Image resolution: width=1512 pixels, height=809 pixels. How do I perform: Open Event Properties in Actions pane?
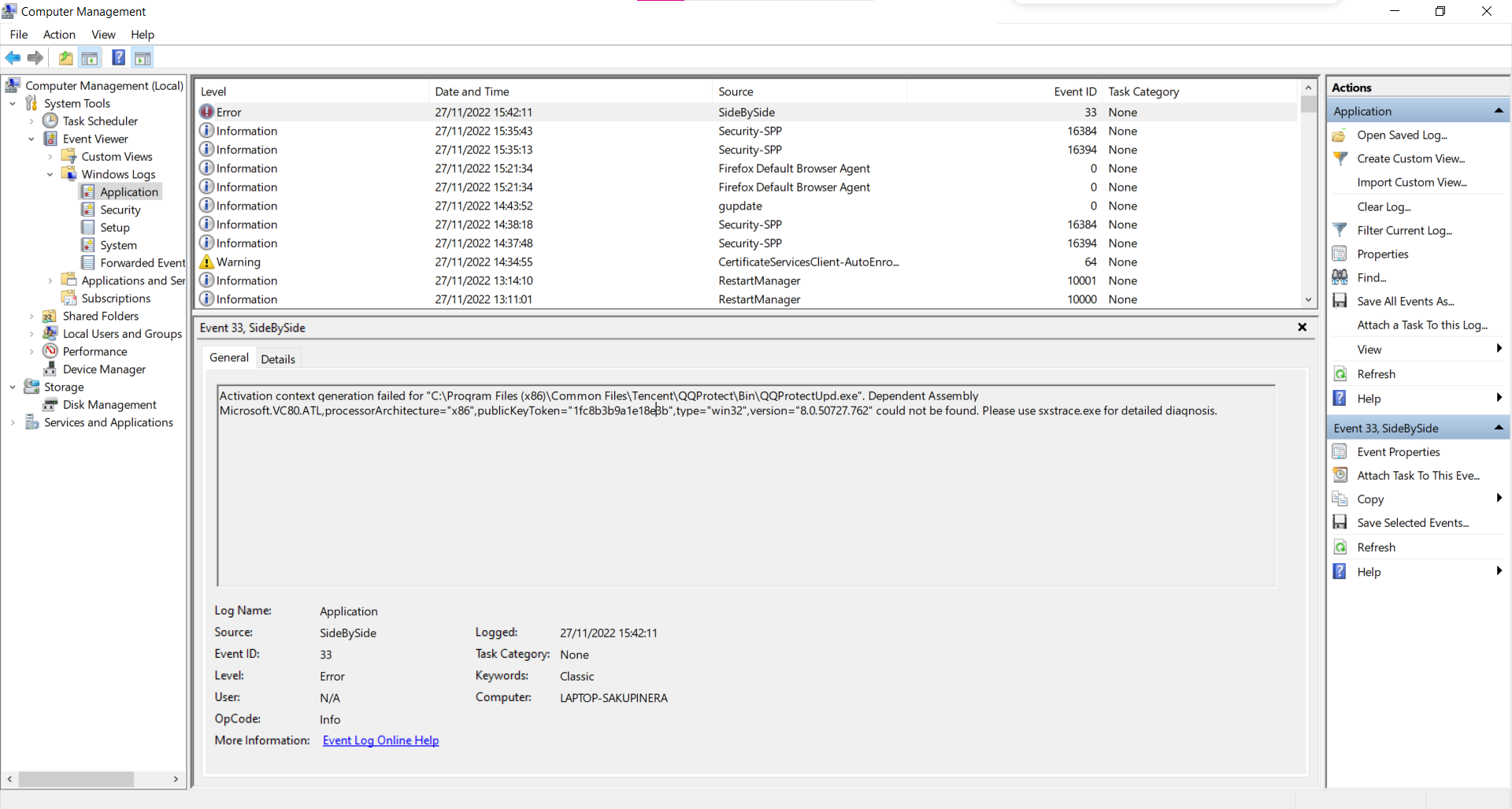(1398, 451)
